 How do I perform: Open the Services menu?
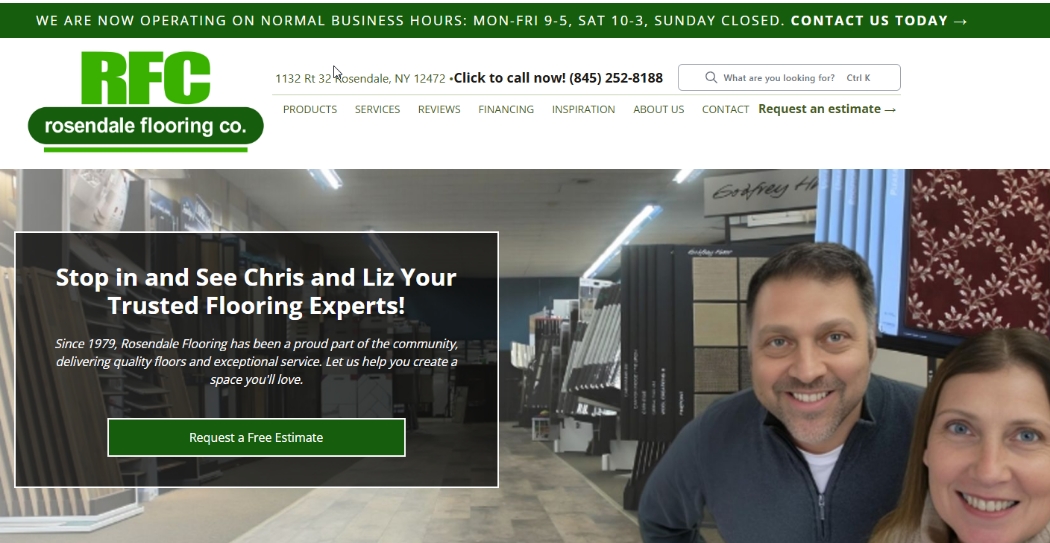pos(378,109)
